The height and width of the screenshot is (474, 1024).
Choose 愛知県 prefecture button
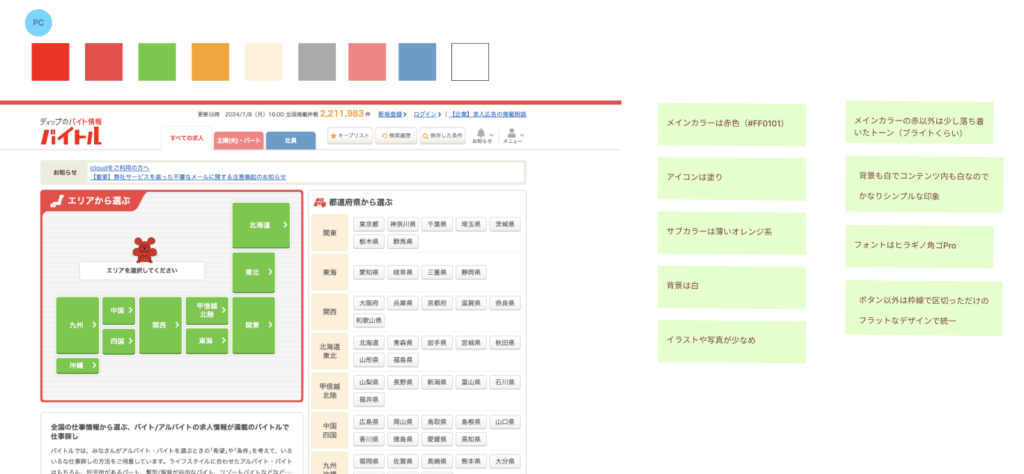pos(369,272)
